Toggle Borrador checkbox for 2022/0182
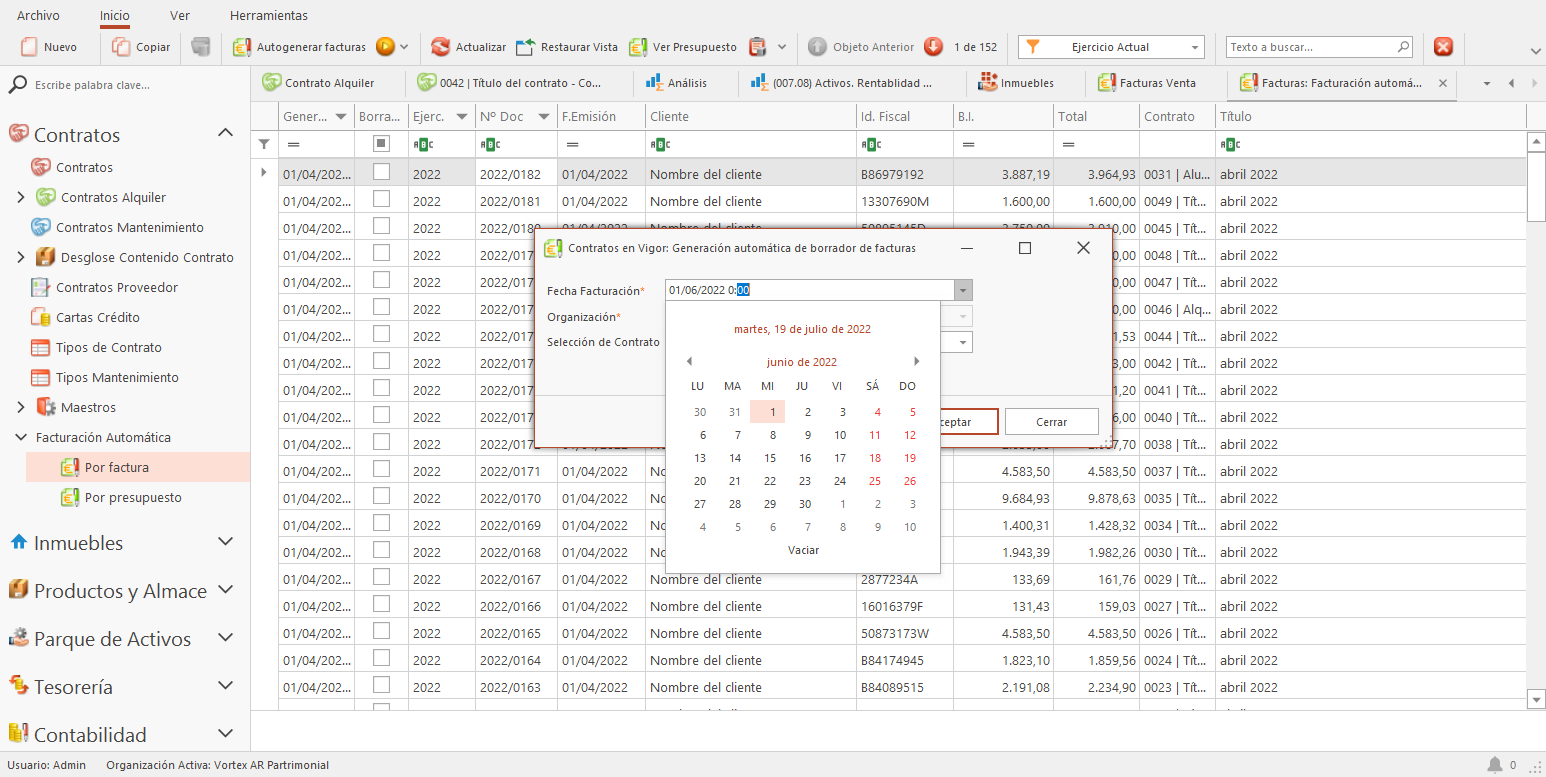Viewport: 1546px width, 777px height. (381, 172)
